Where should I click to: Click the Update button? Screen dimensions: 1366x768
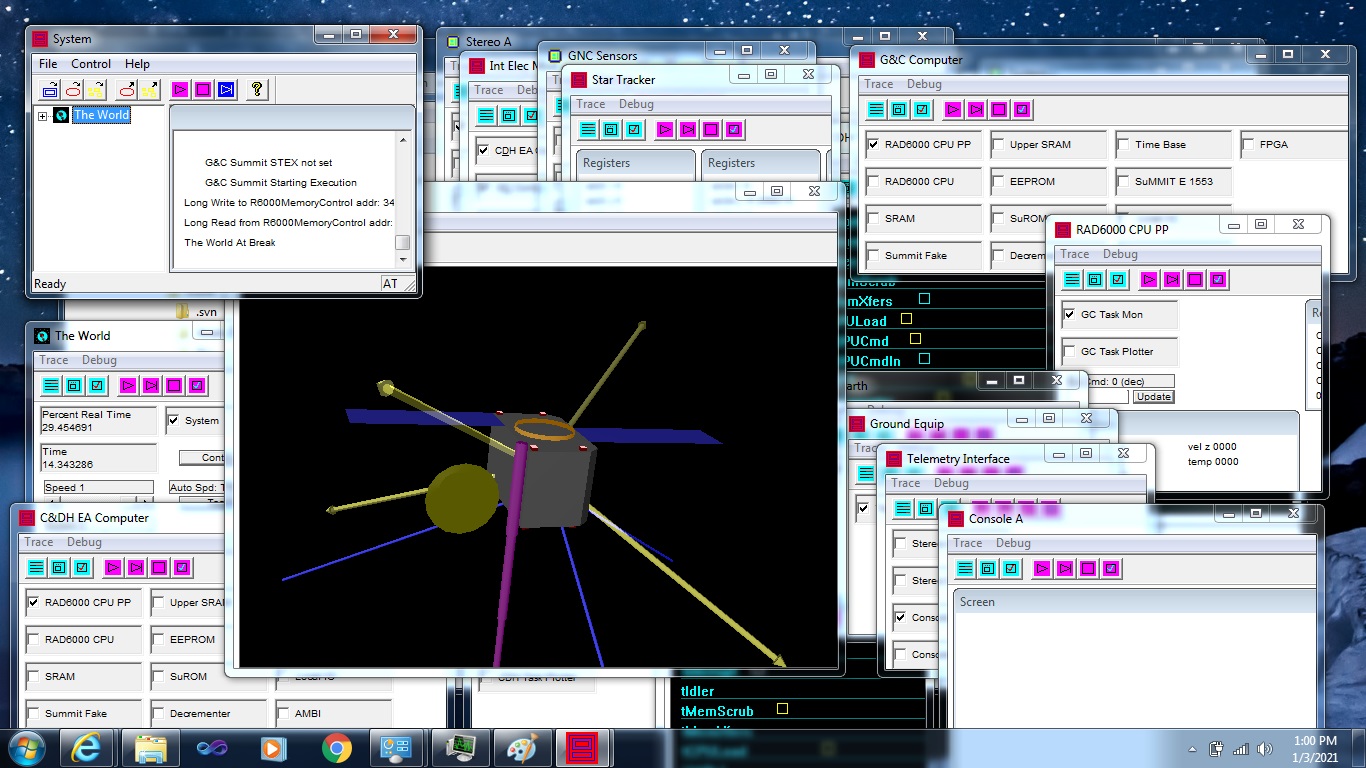pyautogui.click(x=1153, y=397)
